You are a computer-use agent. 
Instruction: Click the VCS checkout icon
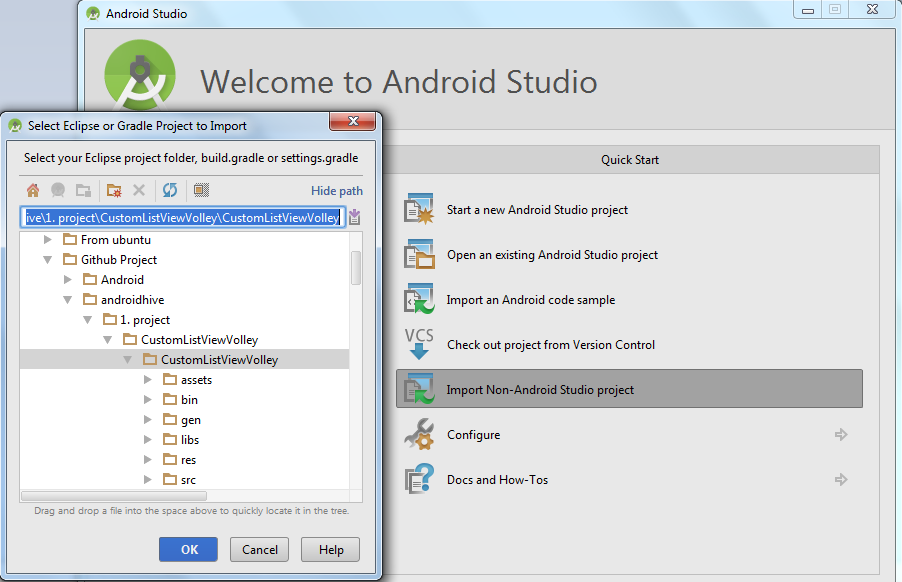pos(419,344)
